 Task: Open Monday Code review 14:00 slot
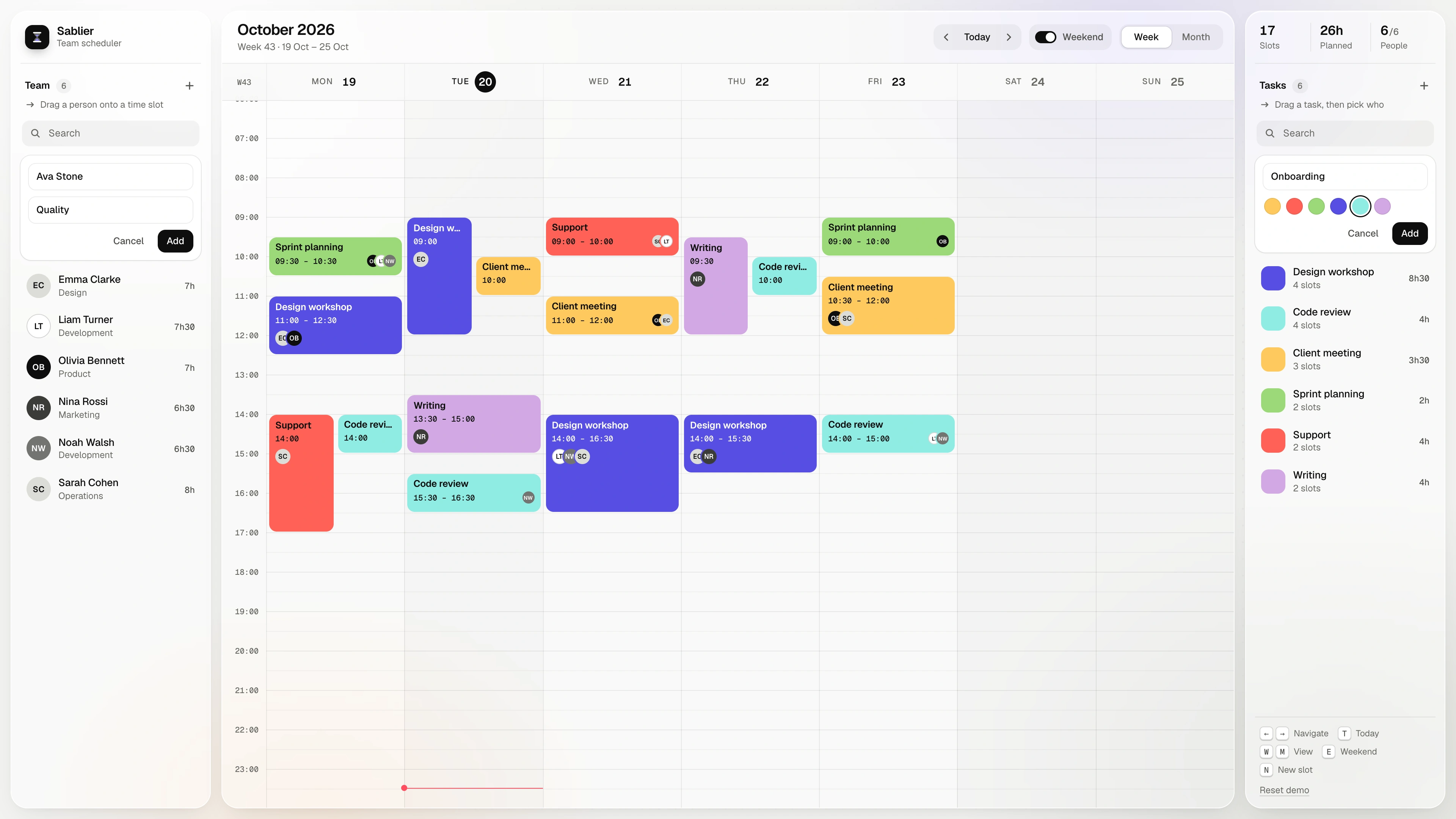point(370,433)
